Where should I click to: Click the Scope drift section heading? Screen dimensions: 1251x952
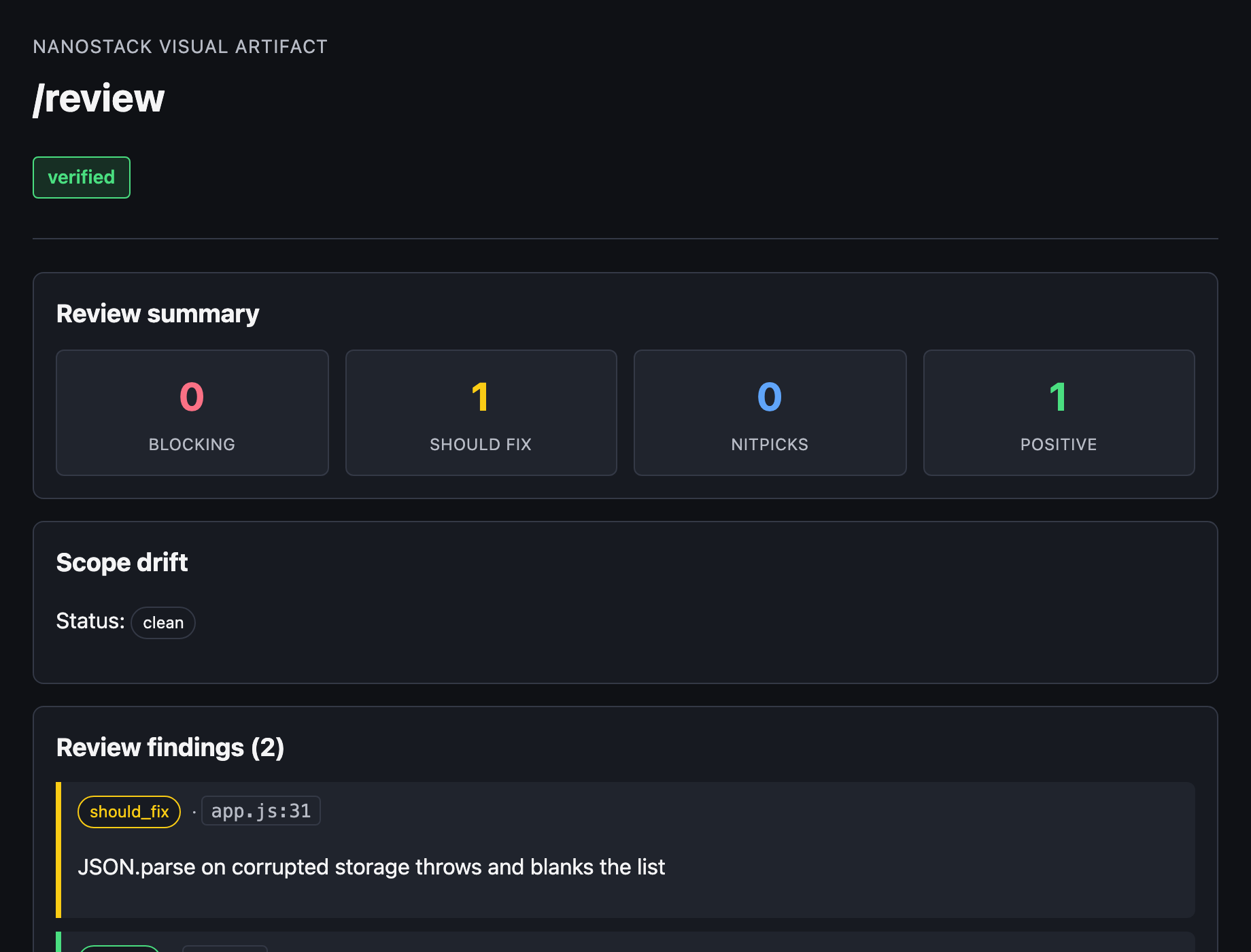[122, 562]
